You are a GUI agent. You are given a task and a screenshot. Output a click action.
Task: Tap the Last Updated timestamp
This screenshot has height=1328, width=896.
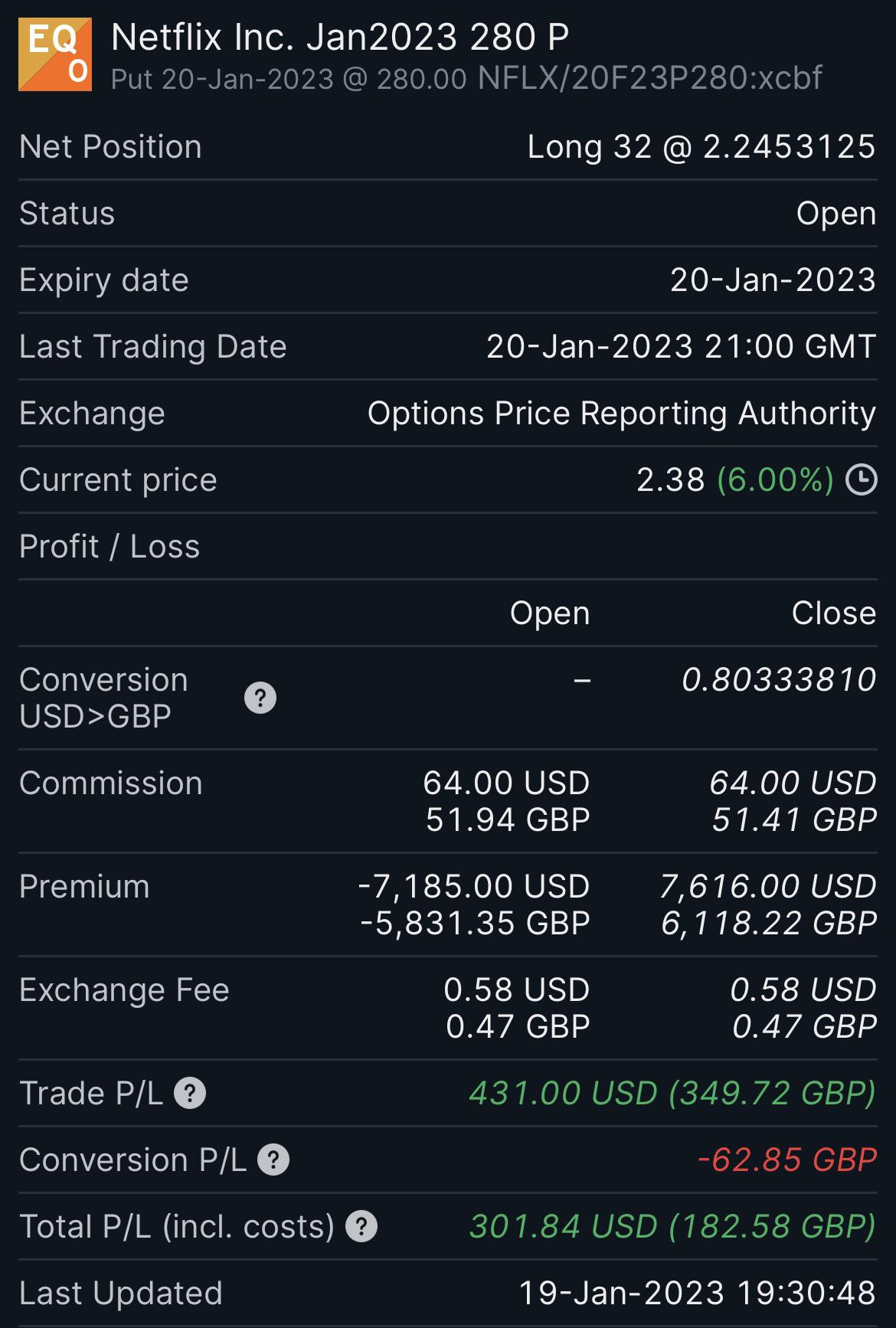coord(697,1293)
